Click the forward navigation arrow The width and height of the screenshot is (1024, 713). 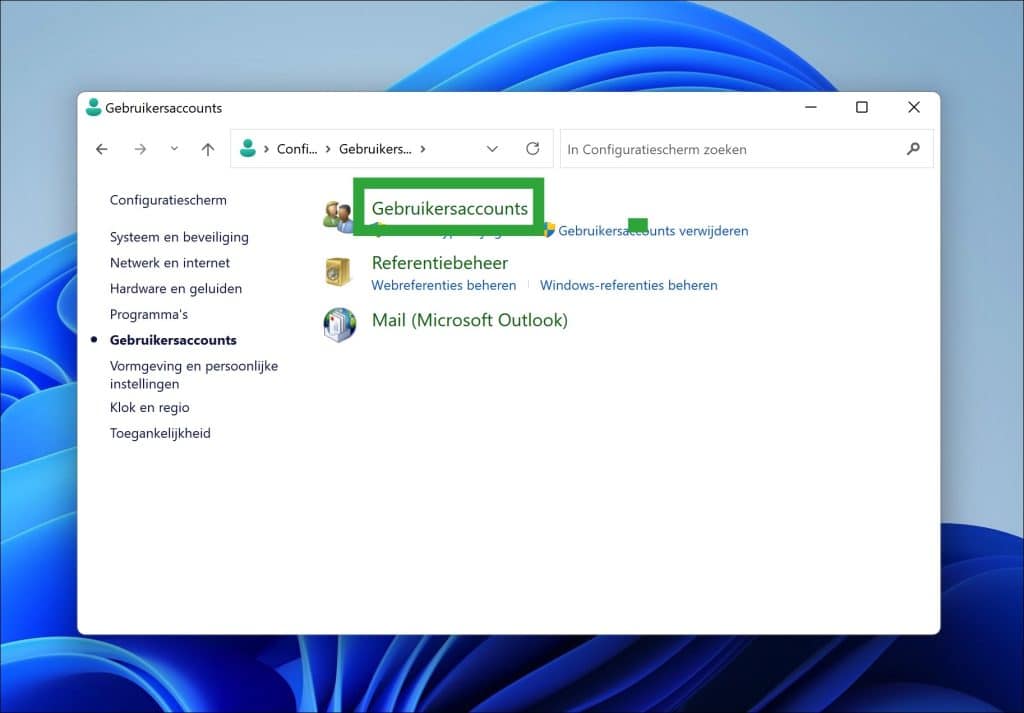(138, 148)
